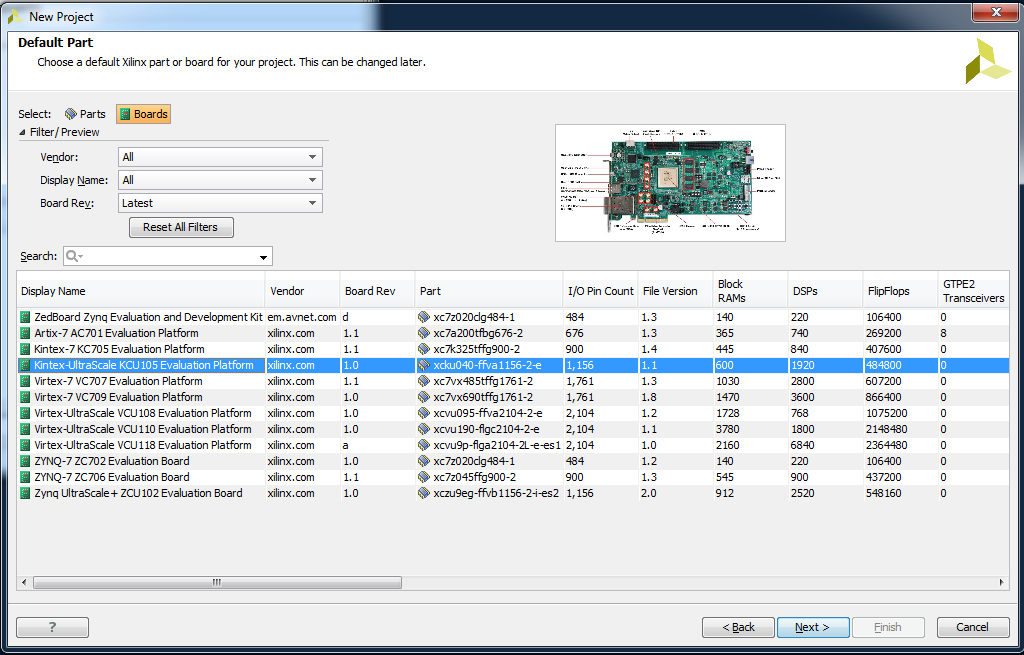Click the Virtex-7 VC709 board icon

click(x=25, y=397)
